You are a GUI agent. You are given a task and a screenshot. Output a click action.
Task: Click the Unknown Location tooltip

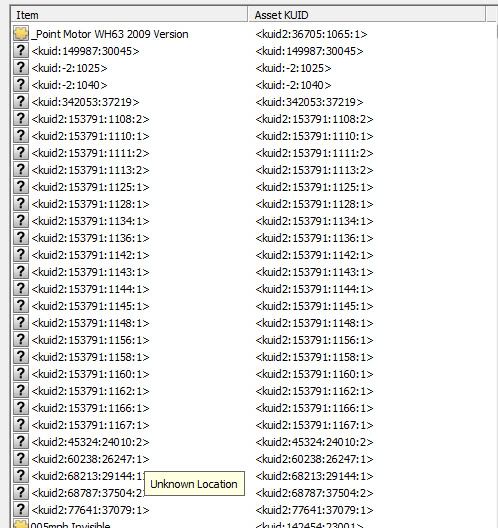click(x=194, y=484)
